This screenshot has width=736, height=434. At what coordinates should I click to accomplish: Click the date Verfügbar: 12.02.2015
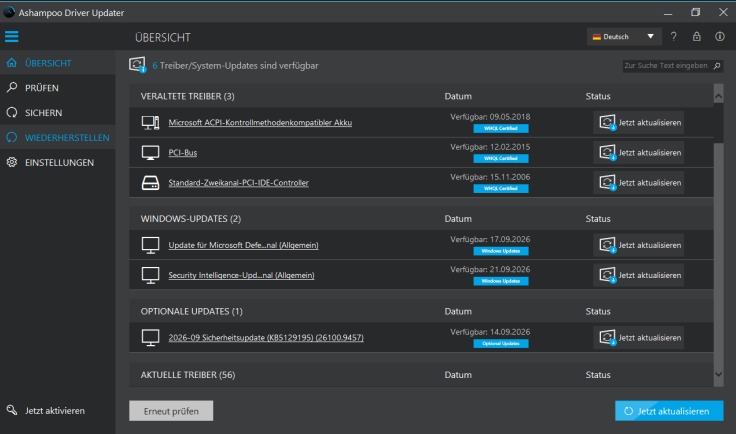coord(490,147)
